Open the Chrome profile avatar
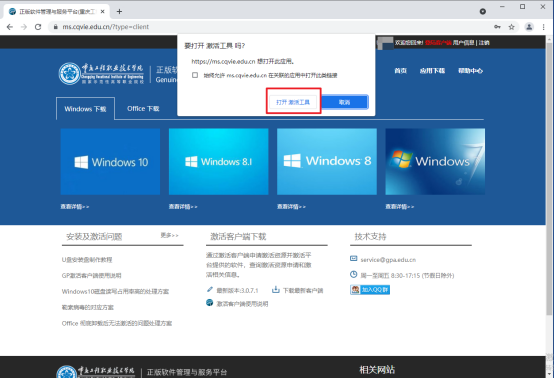 (x=529, y=27)
